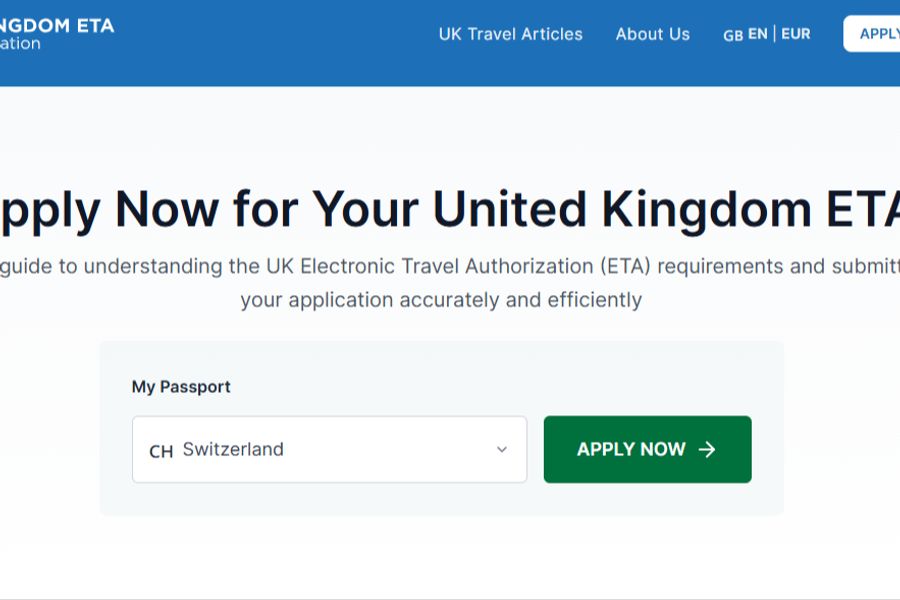Click the GB flag code in header
This screenshot has height=600, width=900.
point(733,35)
